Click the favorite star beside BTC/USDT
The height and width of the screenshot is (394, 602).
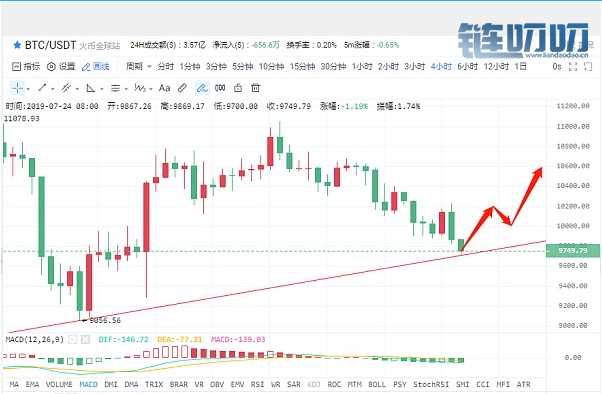(x=17, y=45)
